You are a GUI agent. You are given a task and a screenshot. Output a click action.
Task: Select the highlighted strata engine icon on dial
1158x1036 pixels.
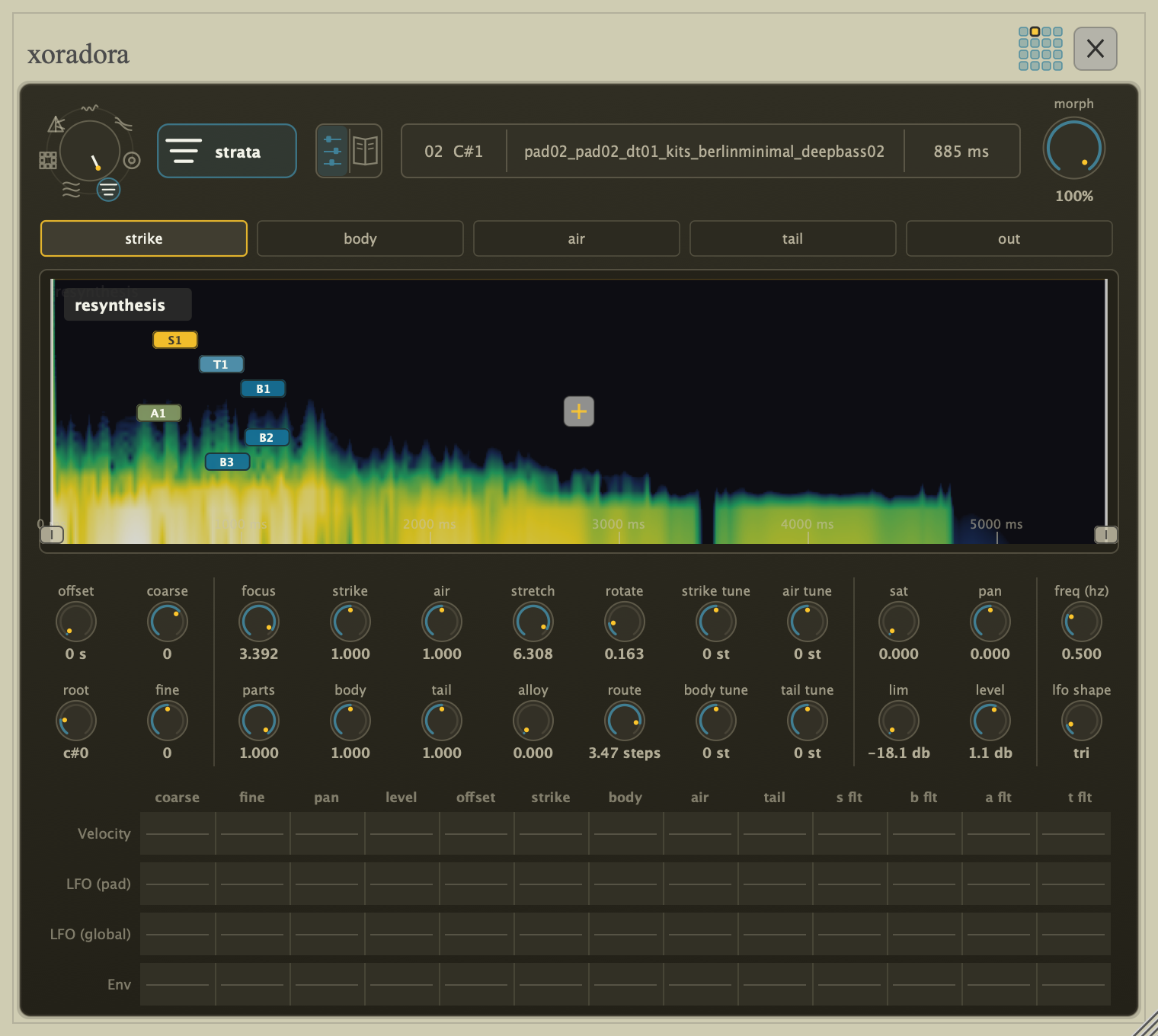click(x=108, y=189)
